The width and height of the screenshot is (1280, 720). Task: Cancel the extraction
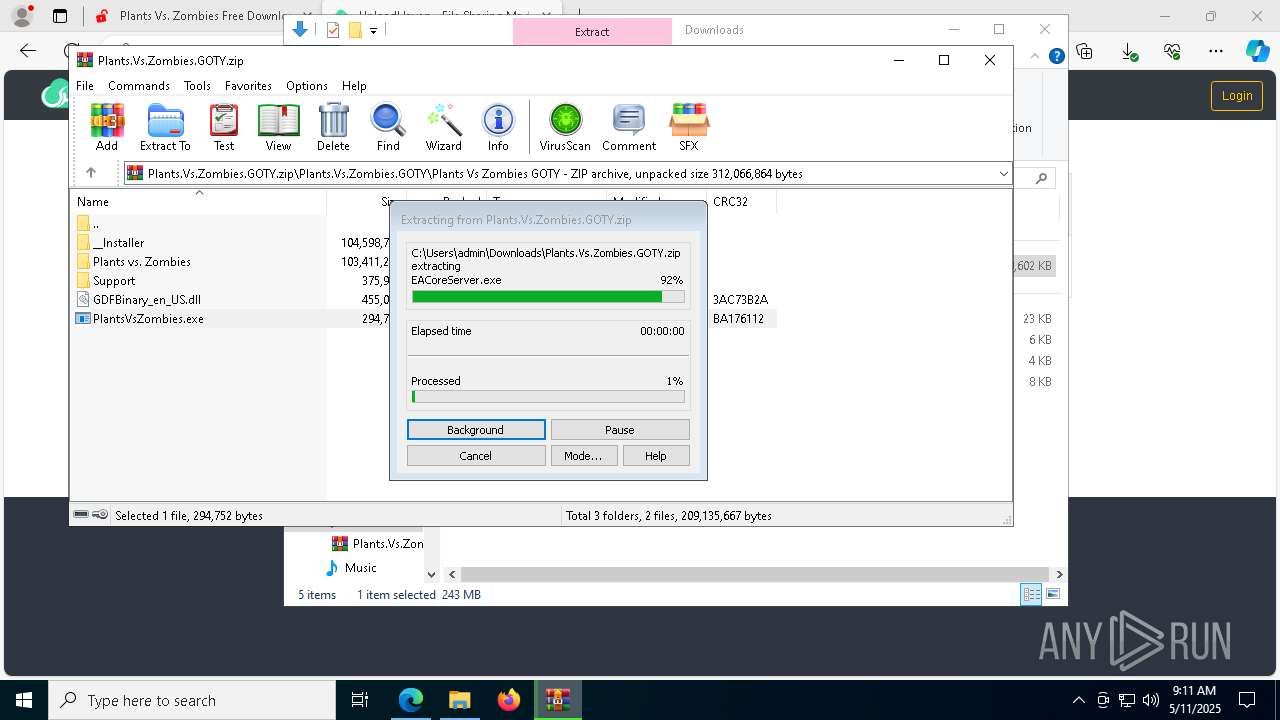[x=476, y=455]
